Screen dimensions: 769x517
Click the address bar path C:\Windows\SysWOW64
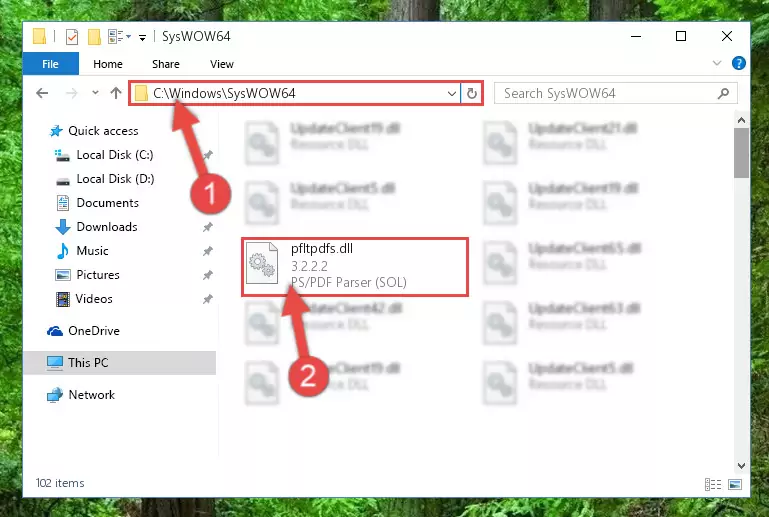point(224,93)
